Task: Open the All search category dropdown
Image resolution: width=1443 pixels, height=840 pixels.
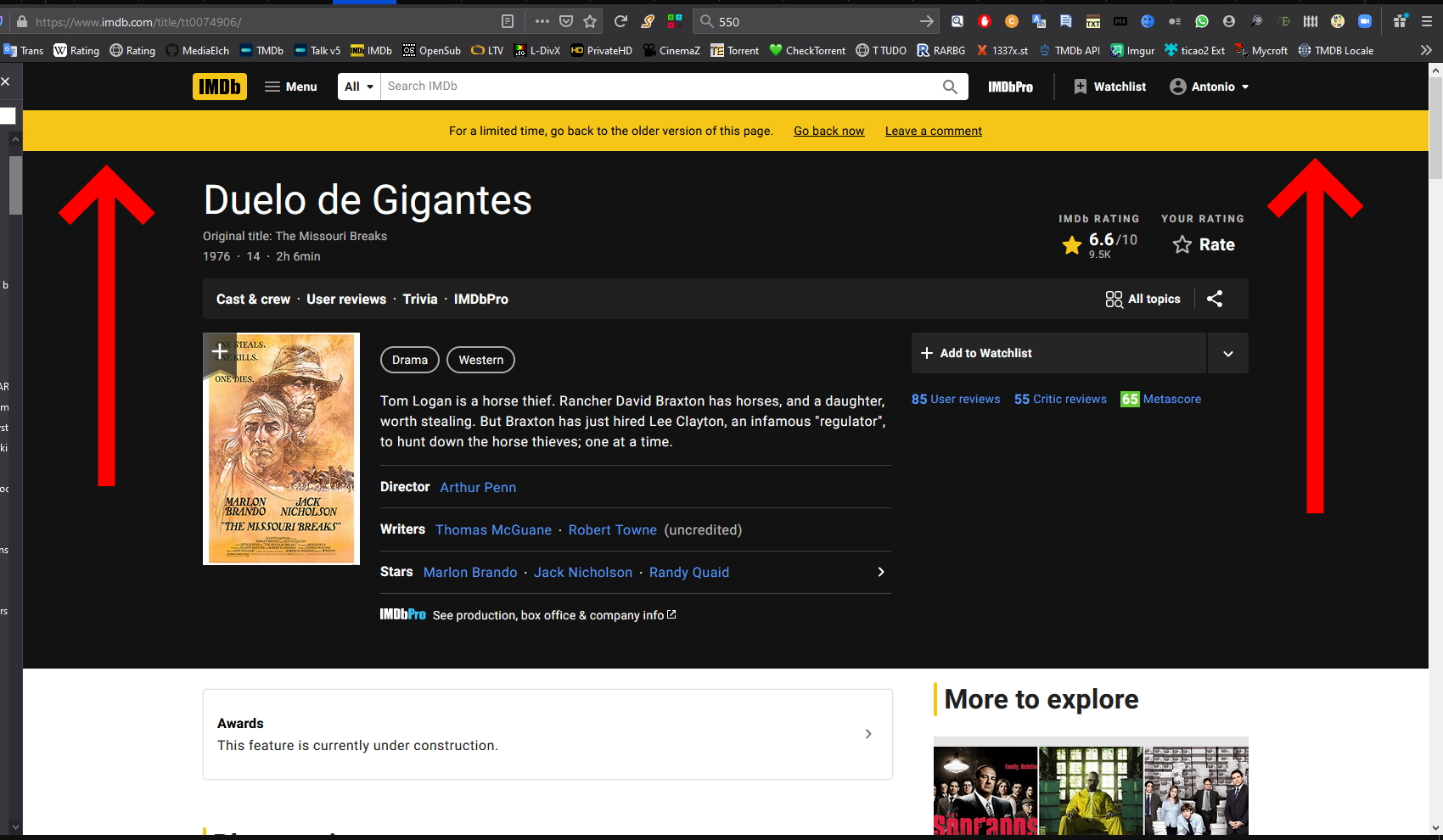Action: (358, 86)
